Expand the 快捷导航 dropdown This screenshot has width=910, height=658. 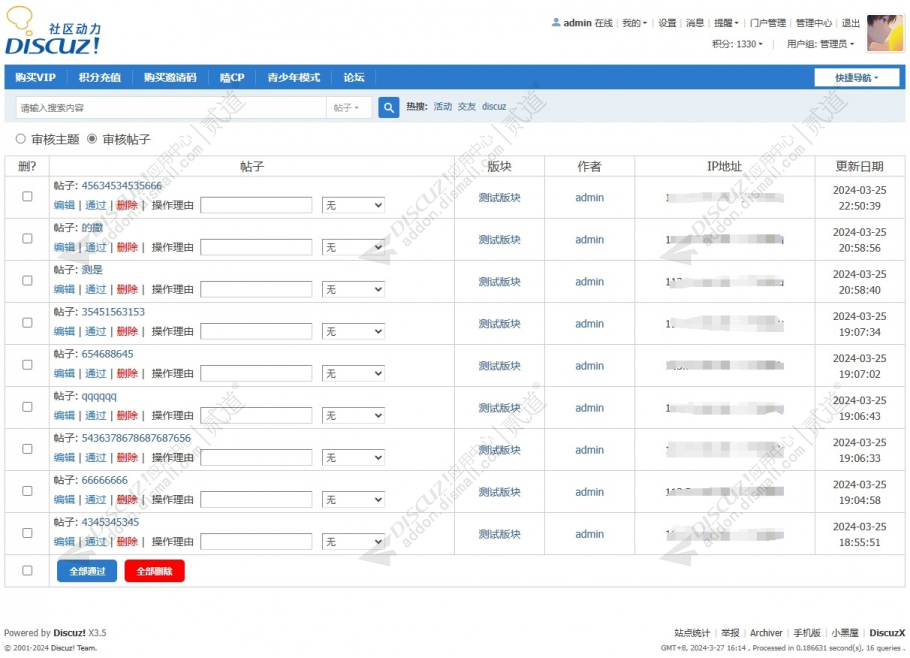[x=857, y=78]
